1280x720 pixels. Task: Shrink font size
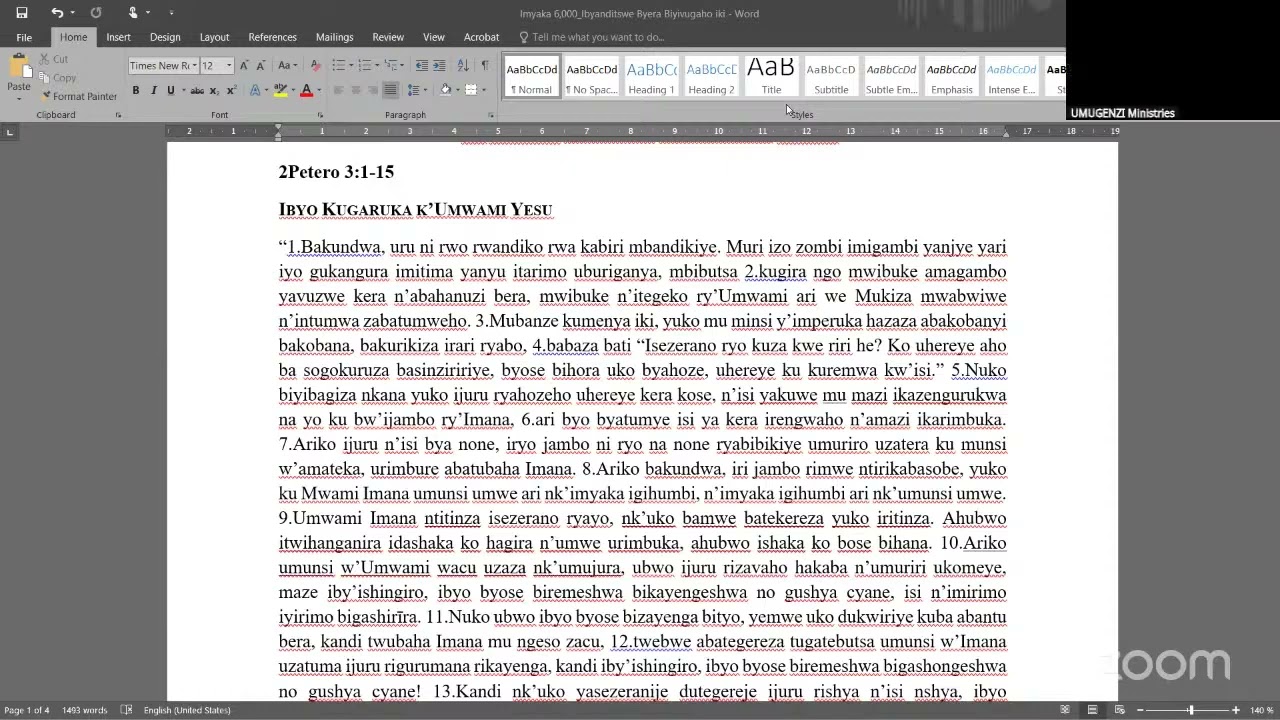click(260, 66)
